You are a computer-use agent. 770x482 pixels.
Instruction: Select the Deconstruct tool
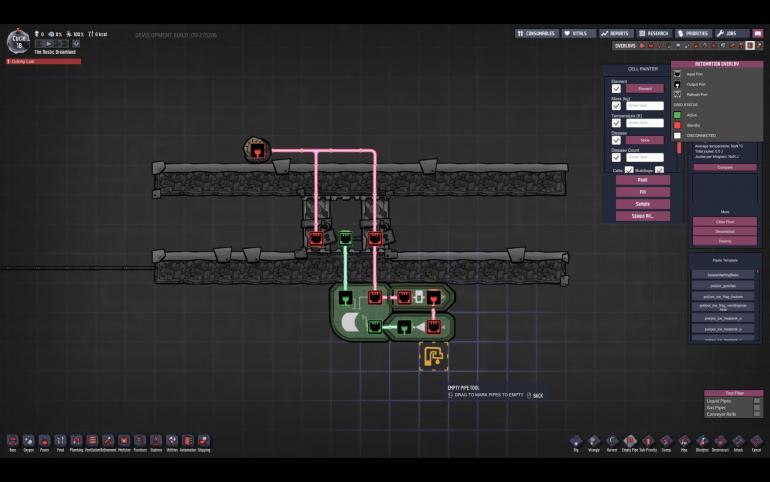tap(720, 441)
